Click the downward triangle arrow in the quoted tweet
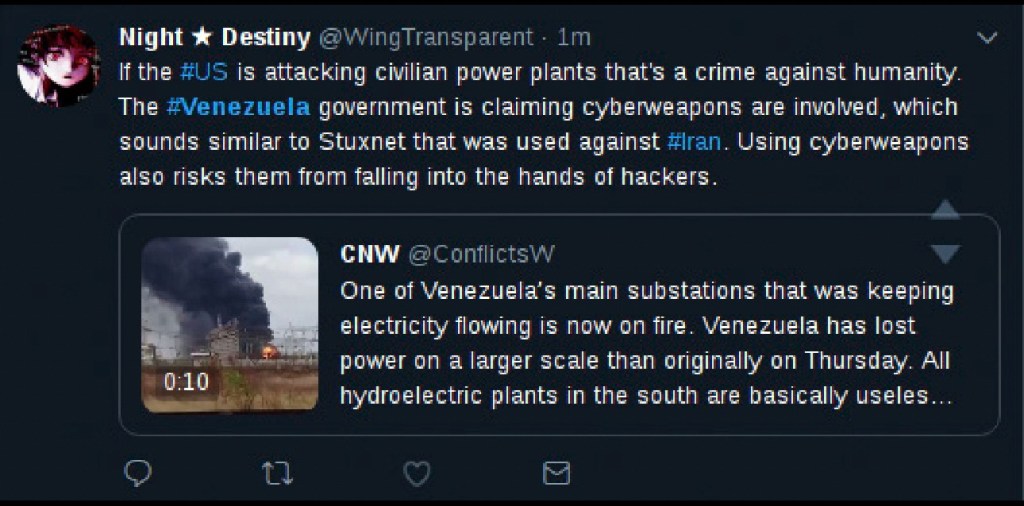1024x506 pixels. click(x=945, y=254)
